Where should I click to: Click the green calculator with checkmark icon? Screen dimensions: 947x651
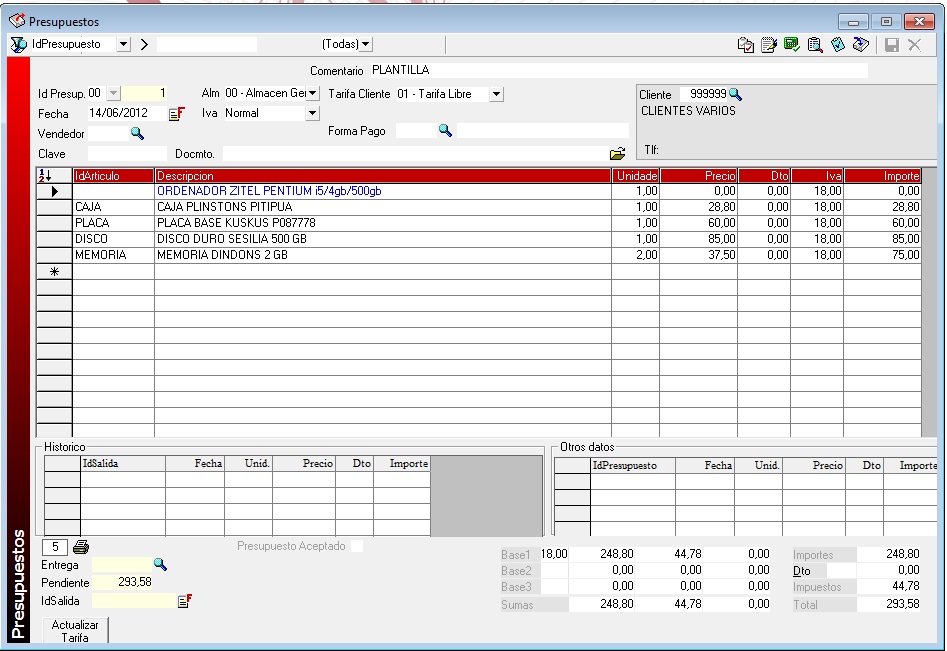pos(791,45)
